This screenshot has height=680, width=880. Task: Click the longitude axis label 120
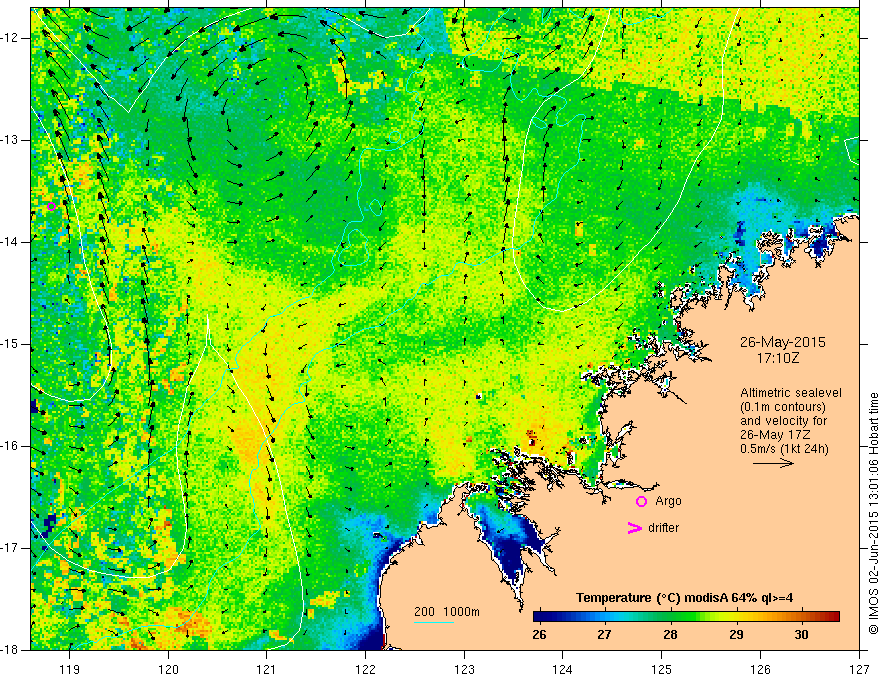coord(168,669)
